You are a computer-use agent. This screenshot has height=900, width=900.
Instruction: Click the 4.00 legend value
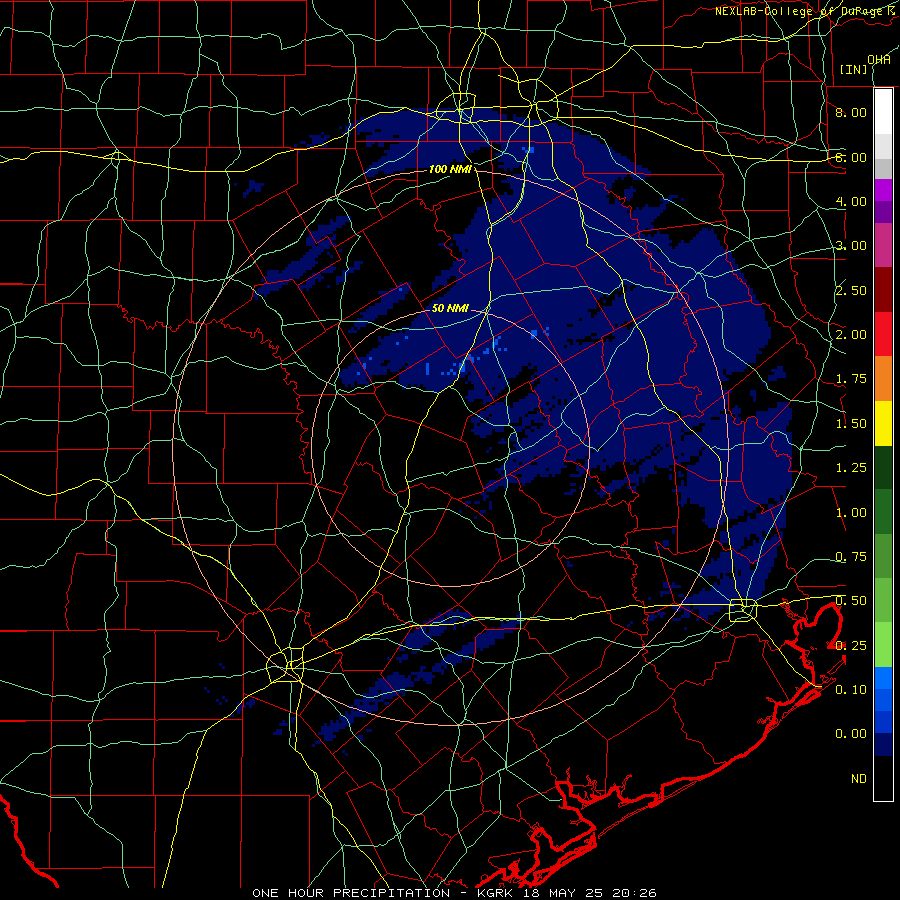click(x=851, y=201)
